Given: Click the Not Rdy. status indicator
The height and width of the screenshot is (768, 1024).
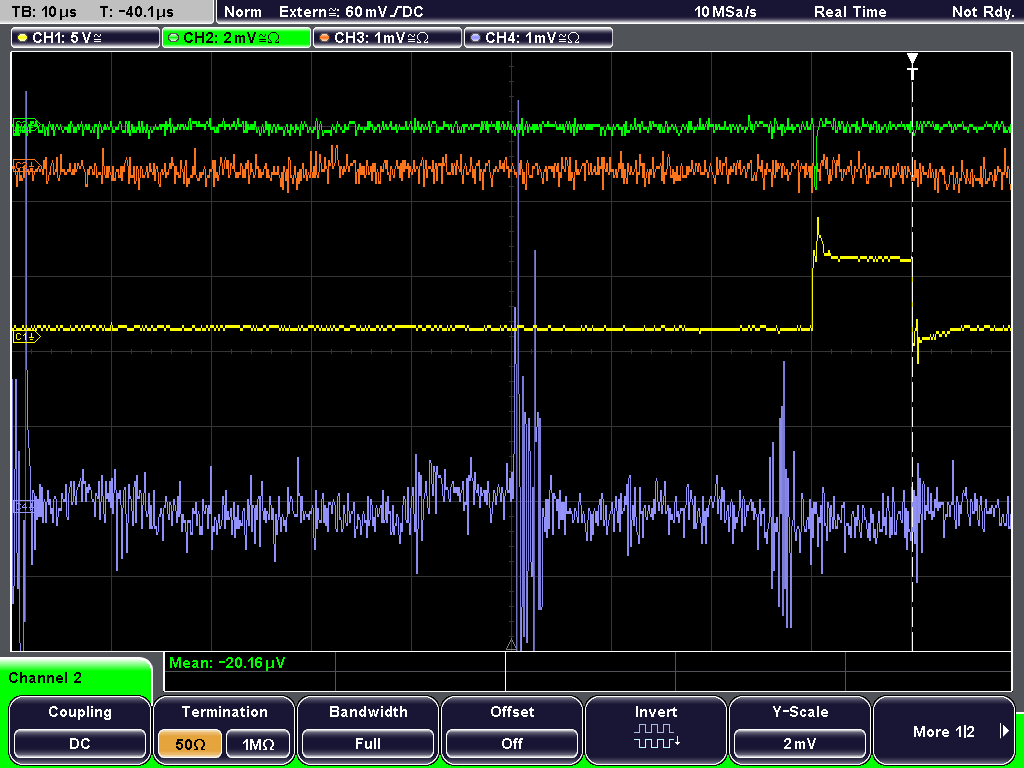Looking at the screenshot, I should 983,12.
